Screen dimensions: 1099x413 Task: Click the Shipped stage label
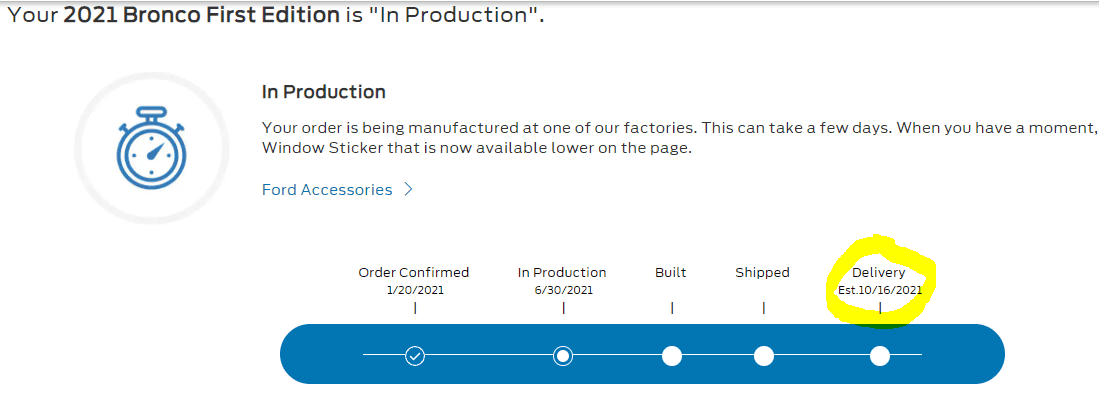click(x=763, y=272)
